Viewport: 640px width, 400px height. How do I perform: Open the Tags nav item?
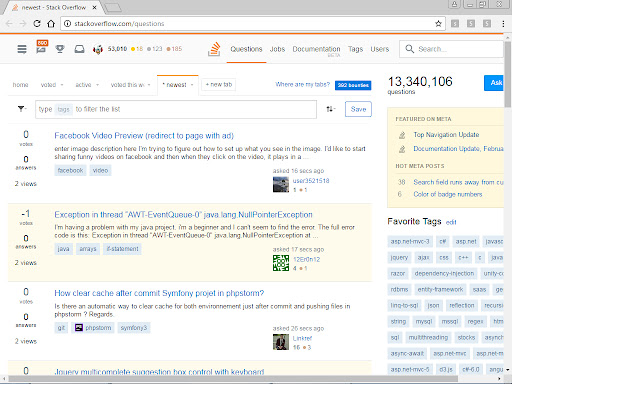tap(356, 49)
